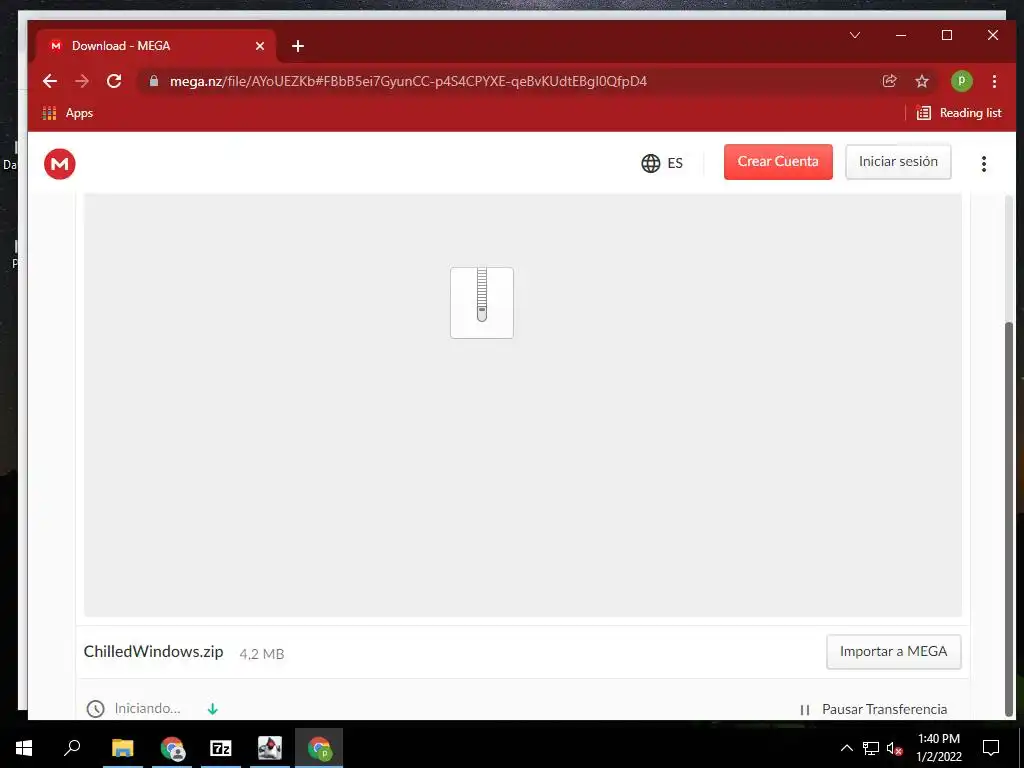Click active Chrome icon with p badge
The width and height of the screenshot is (1024, 768).
click(319, 748)
